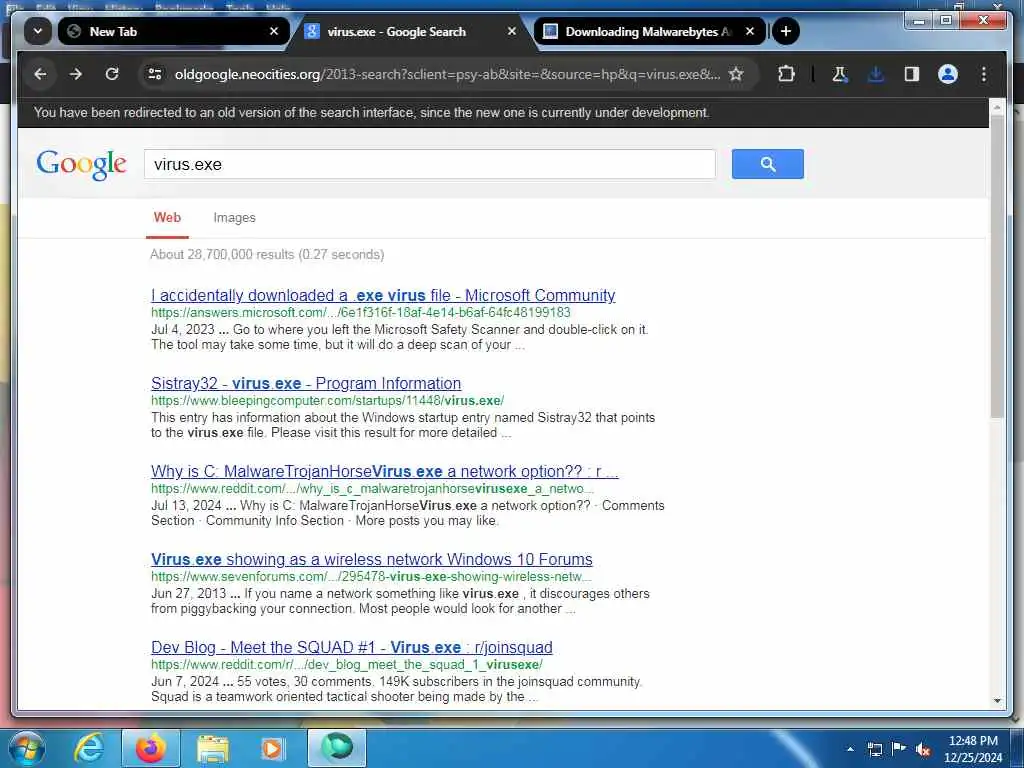
Task: Bookmark this page with the star icon
Action: [736, 74]
